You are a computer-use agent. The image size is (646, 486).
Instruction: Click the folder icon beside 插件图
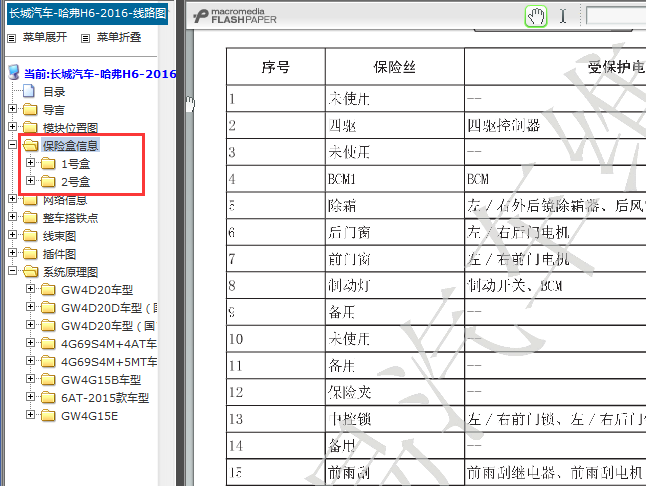tap(30, 254)
